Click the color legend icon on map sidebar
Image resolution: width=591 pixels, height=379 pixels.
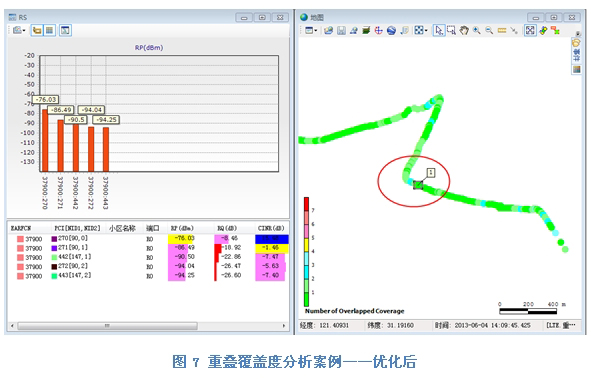point(576,69)
